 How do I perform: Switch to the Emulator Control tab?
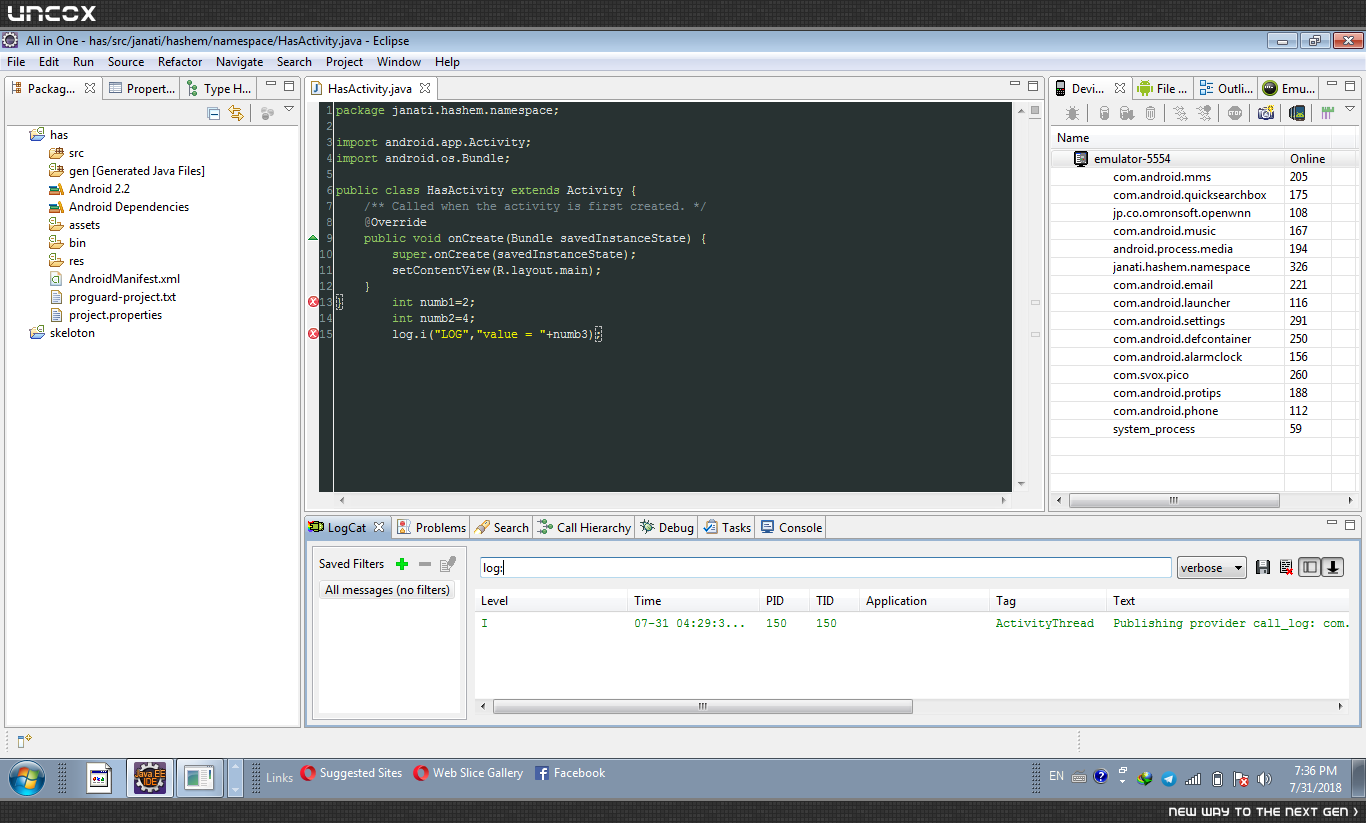pos(1288,88)
